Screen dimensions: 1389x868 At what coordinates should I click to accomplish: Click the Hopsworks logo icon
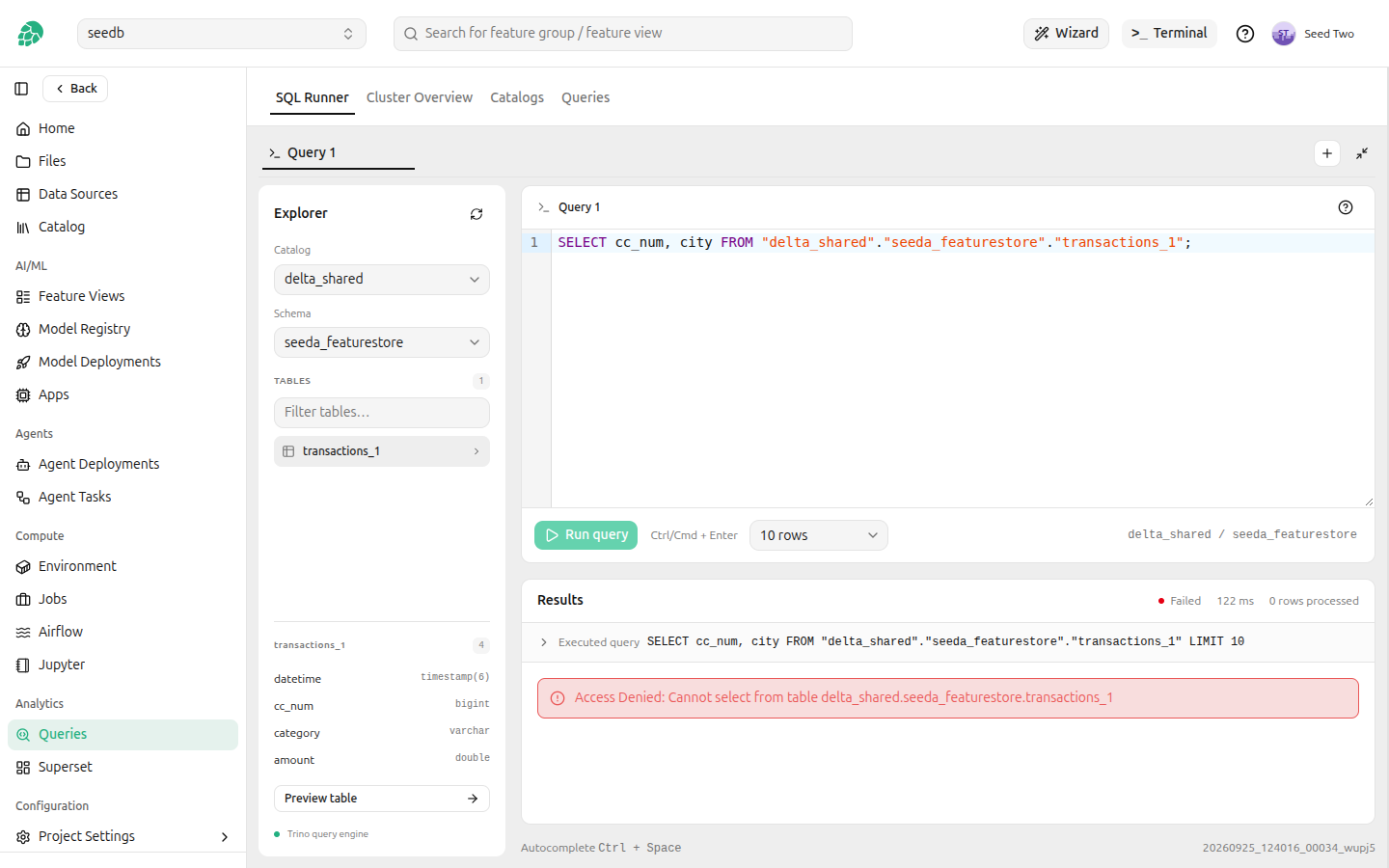pyautogui.click(x=30, y=34)
